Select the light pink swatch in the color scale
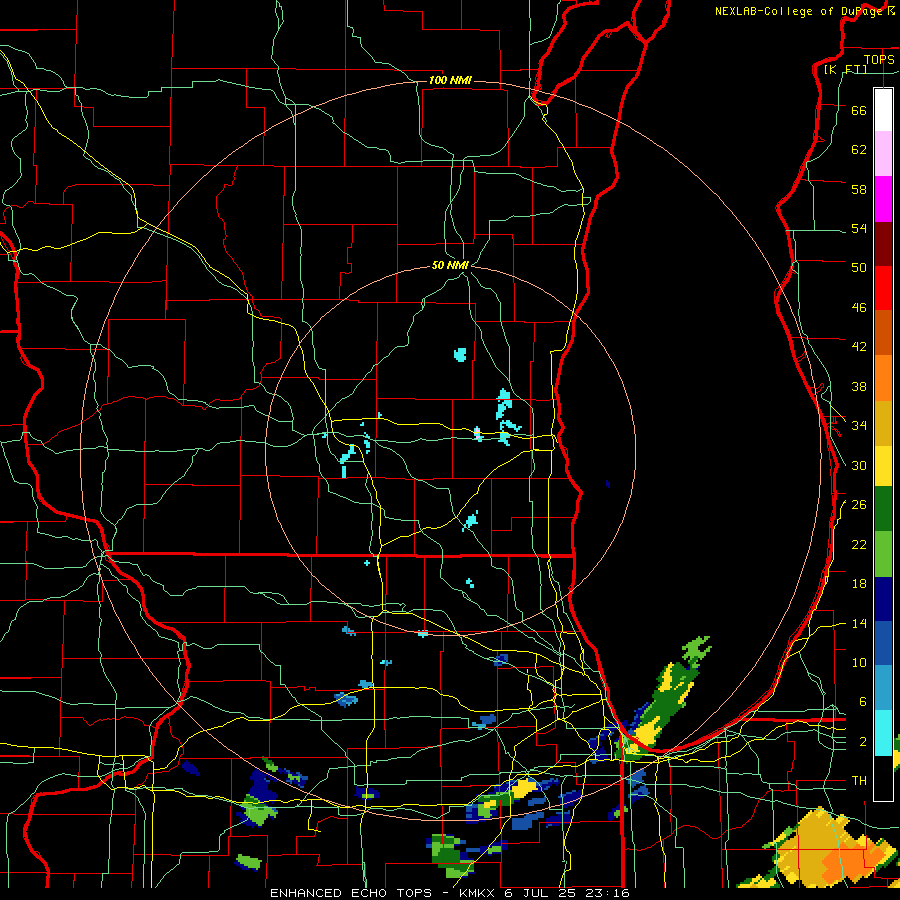The image size is (900, 900). (883, 153)
